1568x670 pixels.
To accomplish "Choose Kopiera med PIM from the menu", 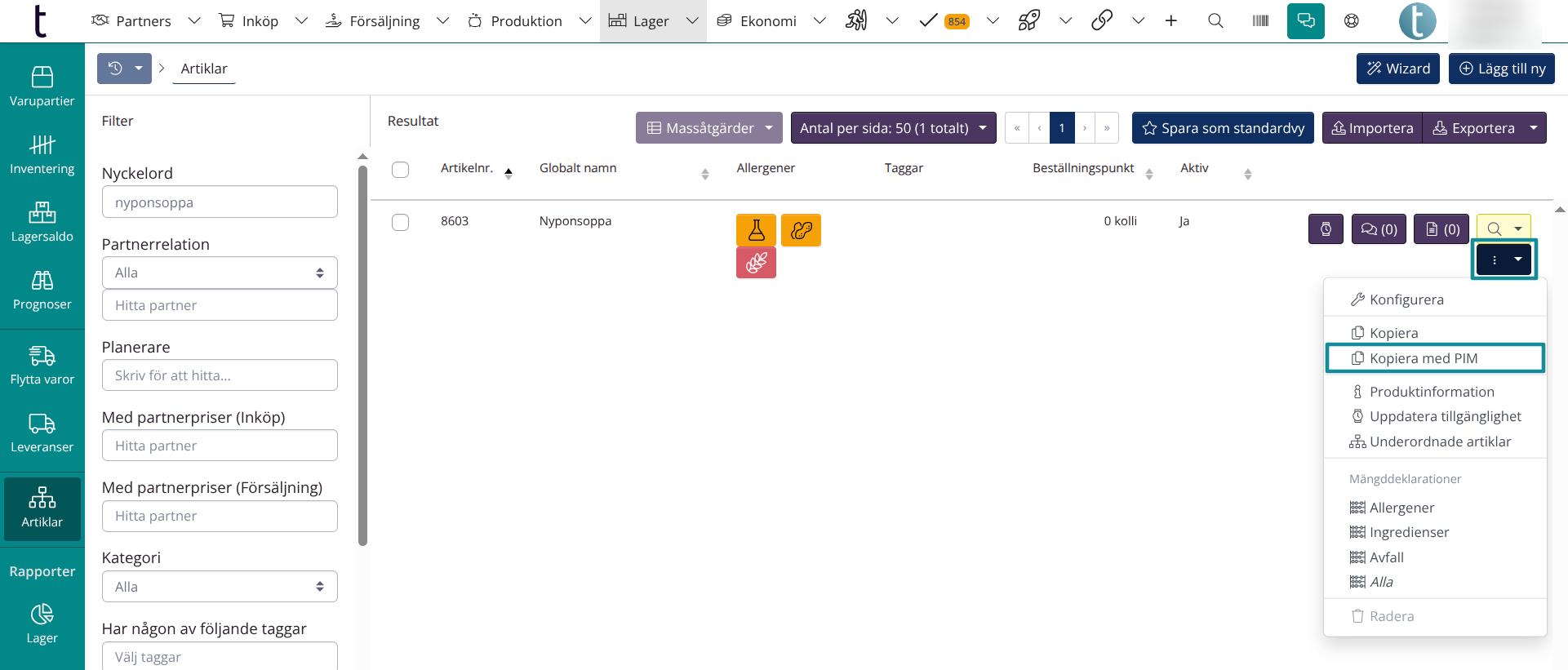I will (x=1434, y=358).
